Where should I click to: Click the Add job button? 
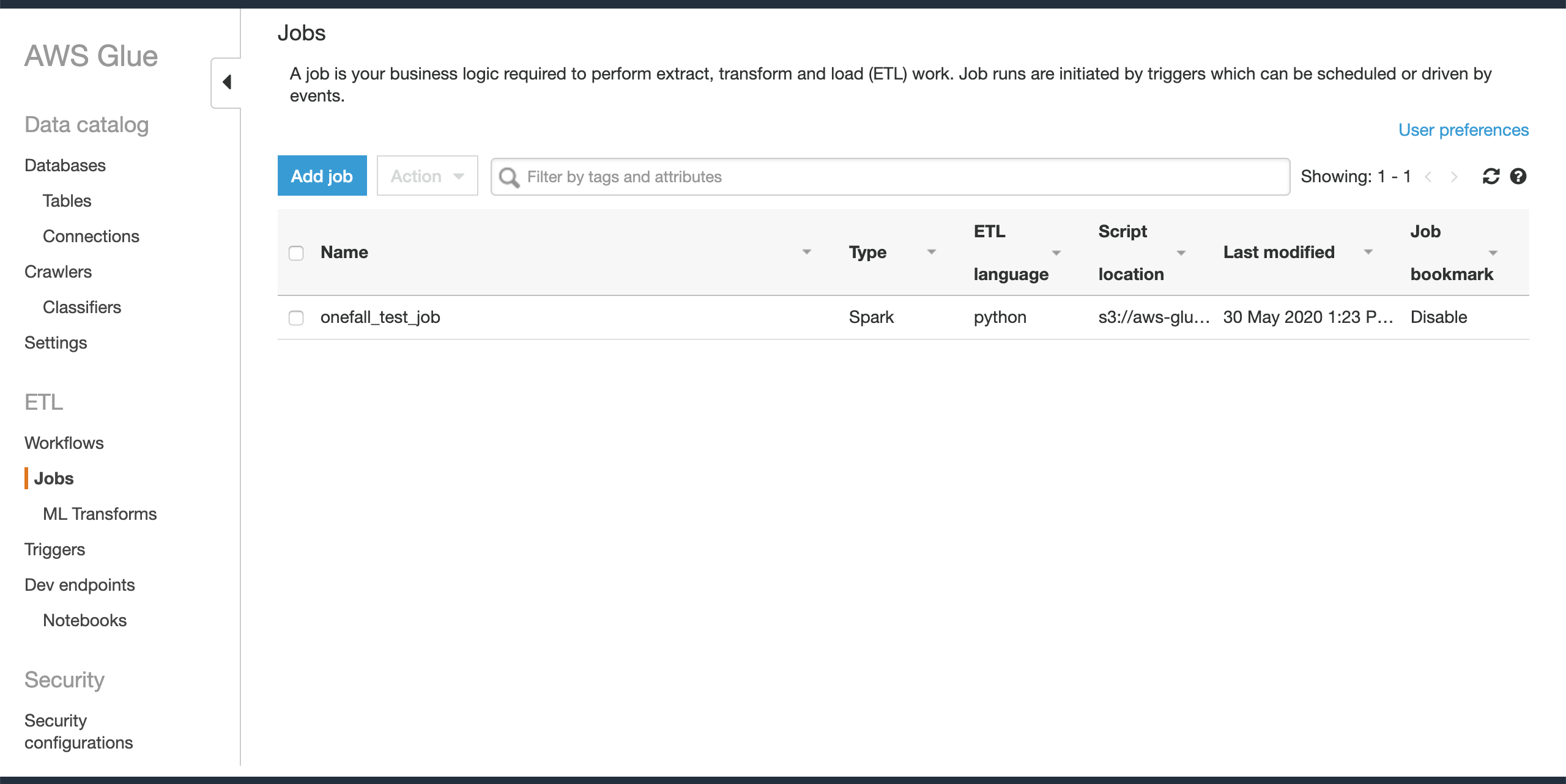322,176
